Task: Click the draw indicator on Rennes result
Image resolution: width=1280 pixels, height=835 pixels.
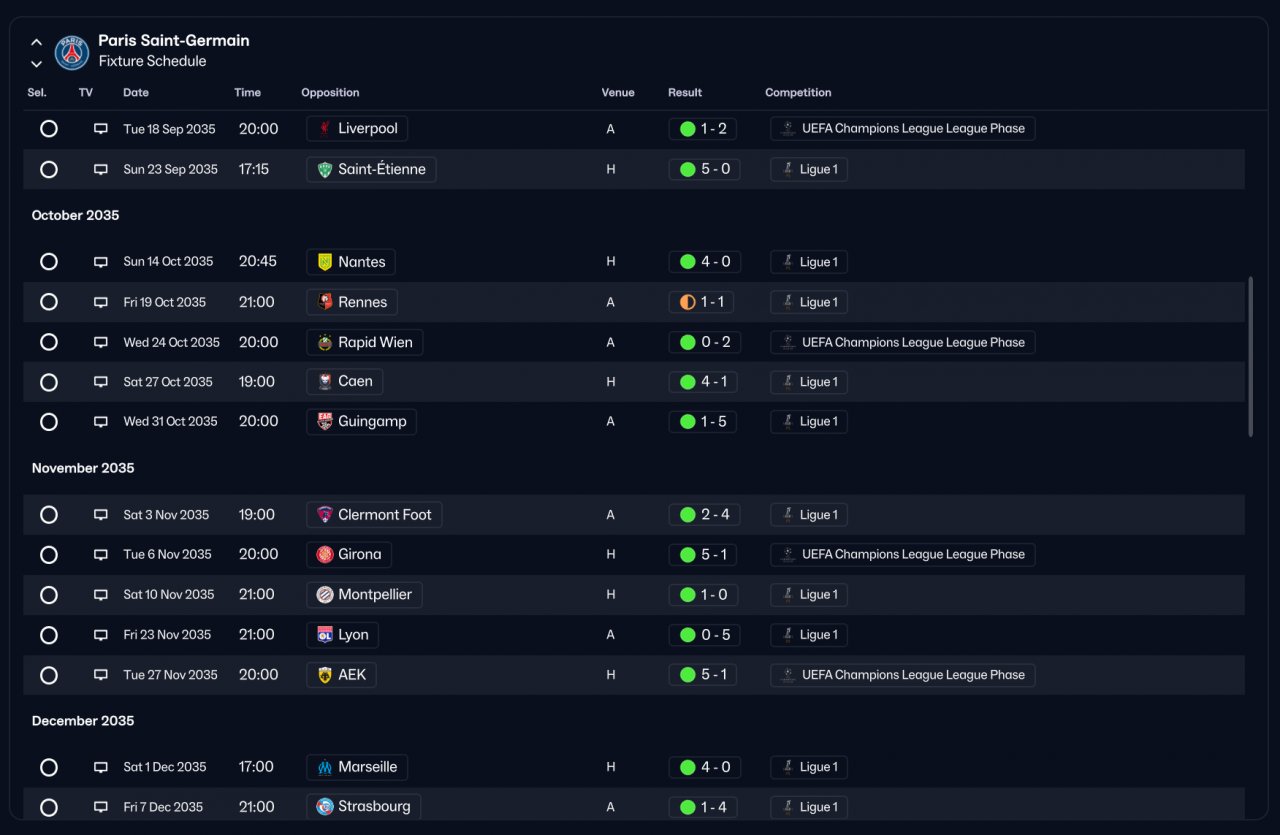Action: pyautogui.click(x=687, y=302)
